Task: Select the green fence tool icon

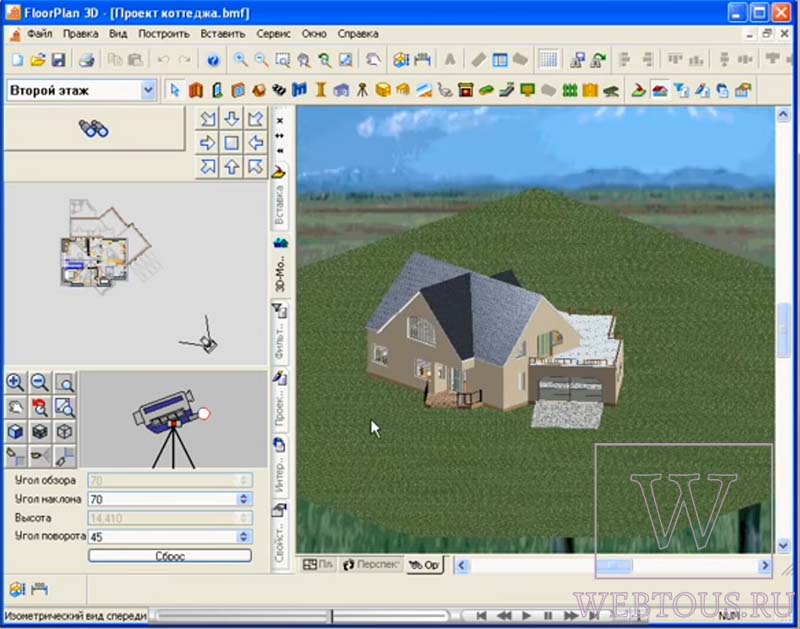Action: (569, 90)
